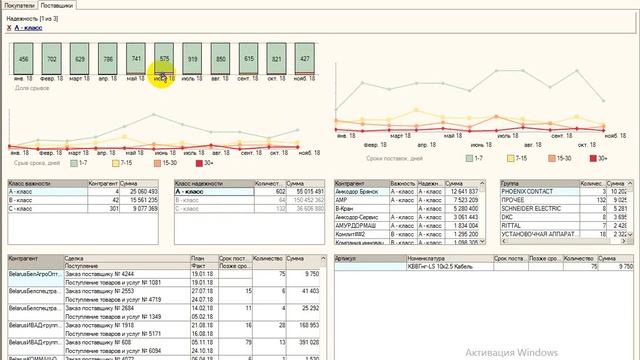Screen dimensions: 640x360
Task: Select the июль 18 bar showing 919
Action: [192, 59]
